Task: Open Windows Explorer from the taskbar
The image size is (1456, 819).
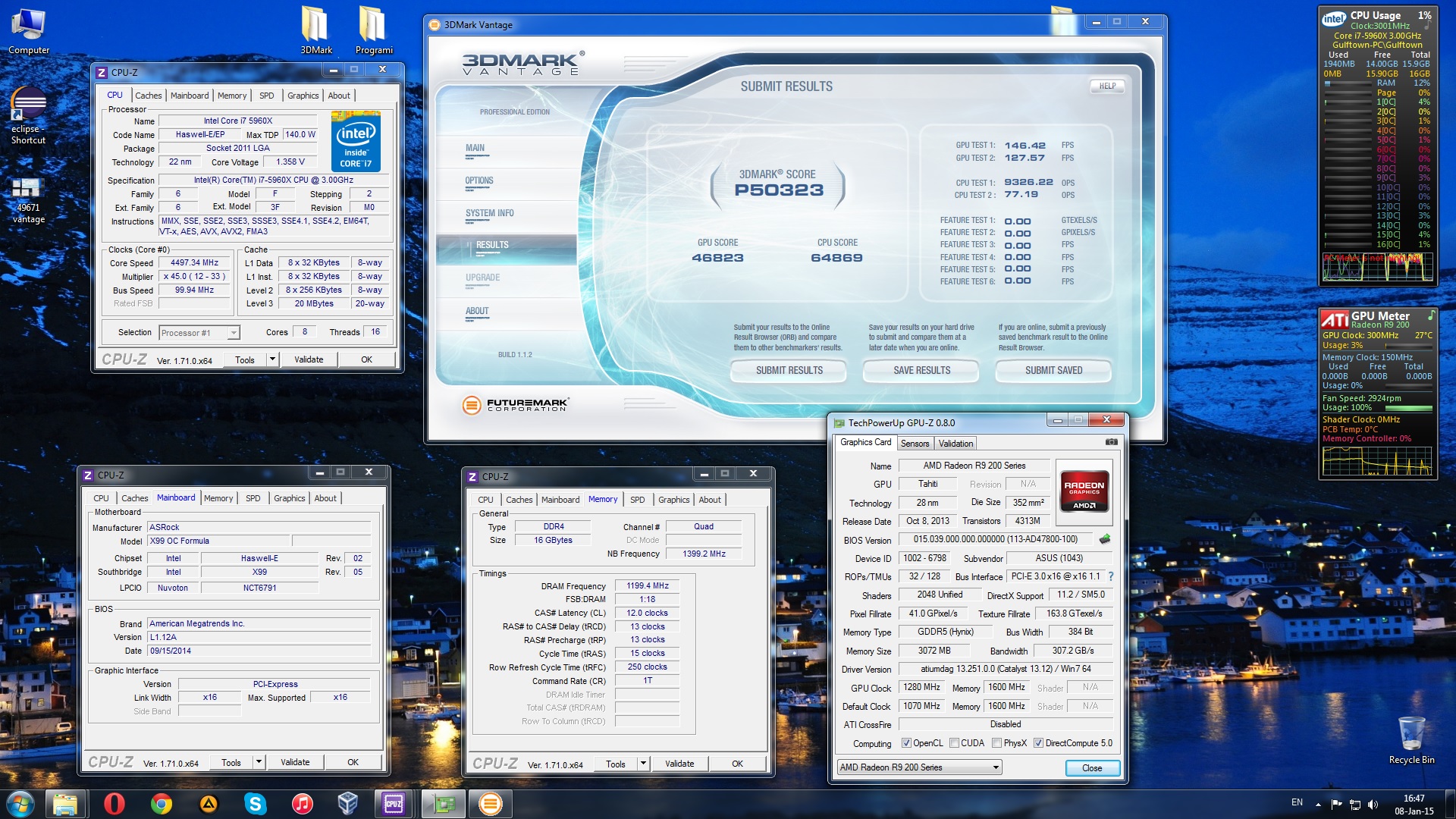Action: point(65,804)
